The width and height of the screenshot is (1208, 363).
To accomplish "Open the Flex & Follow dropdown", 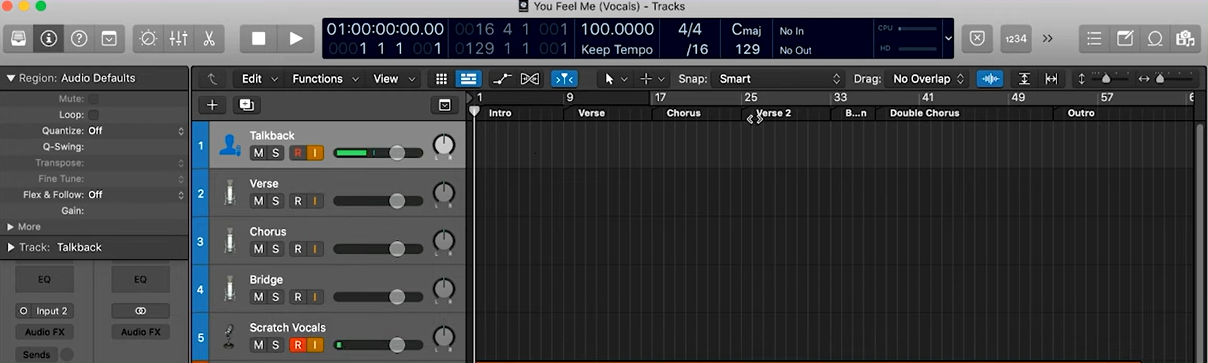I will [136, 195].
